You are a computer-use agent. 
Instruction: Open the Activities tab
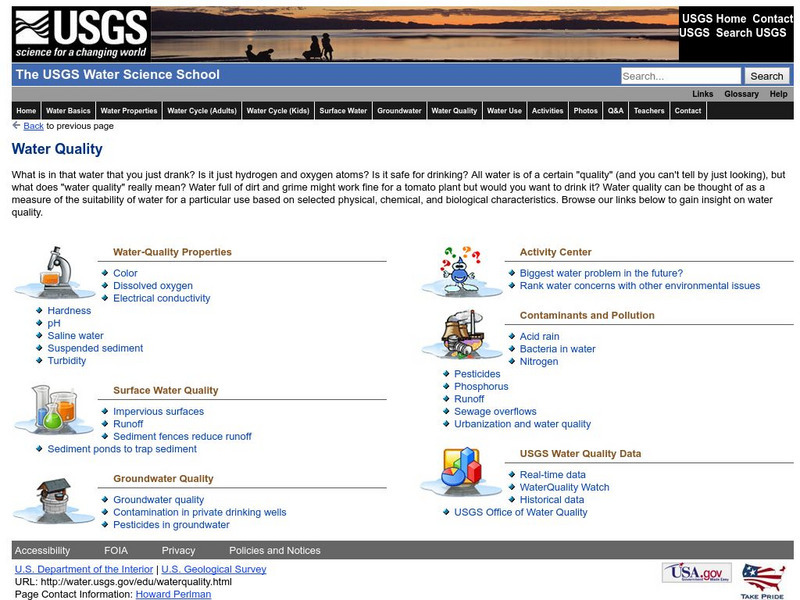(547, 111)
